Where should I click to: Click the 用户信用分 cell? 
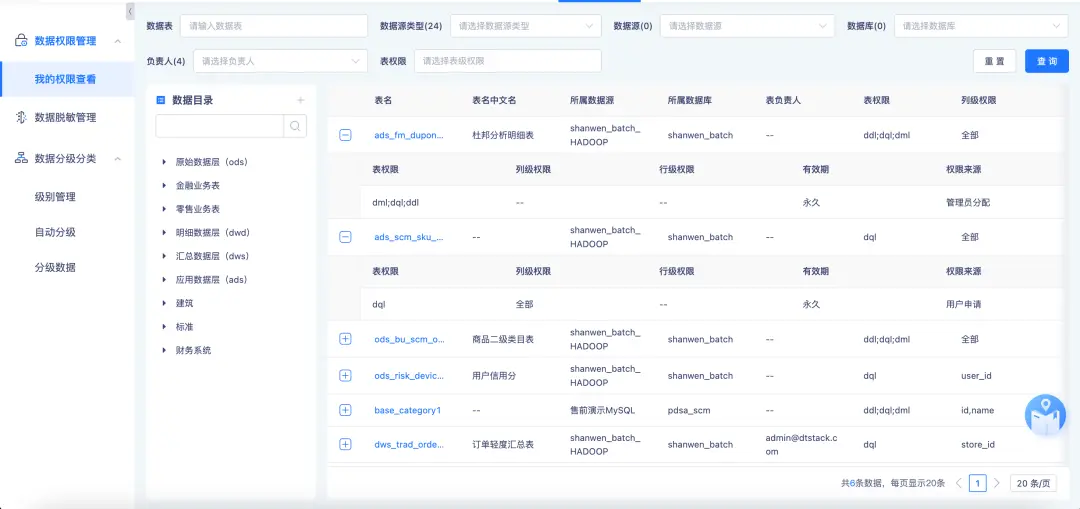[494, 375]
